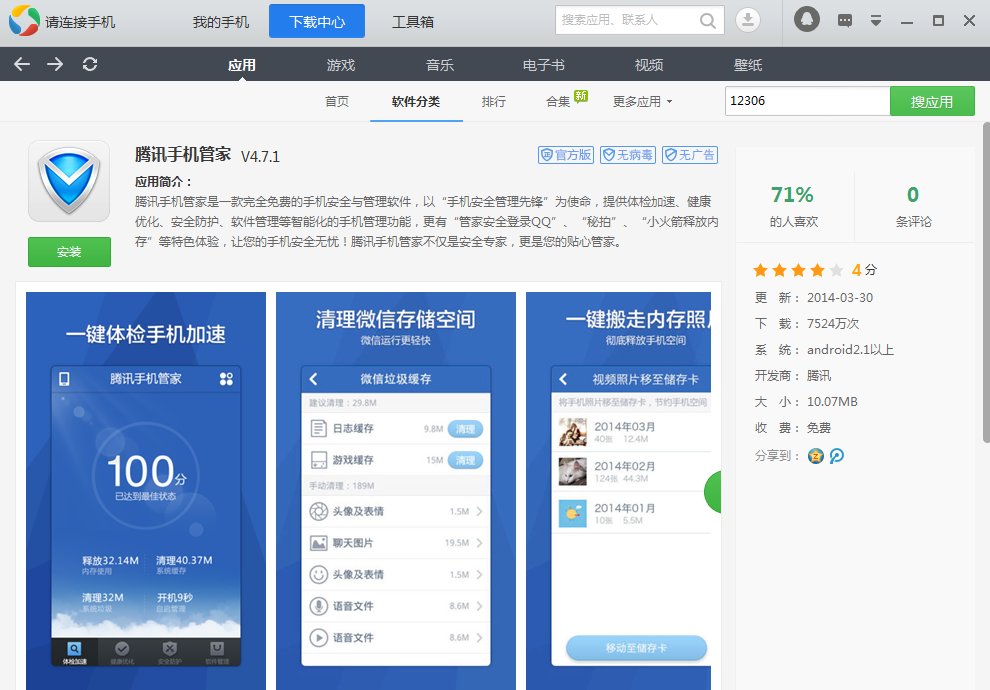The image size is (990, 690).
Task: Navigate forward using the right arrow icon
Action: pos(56,64)
